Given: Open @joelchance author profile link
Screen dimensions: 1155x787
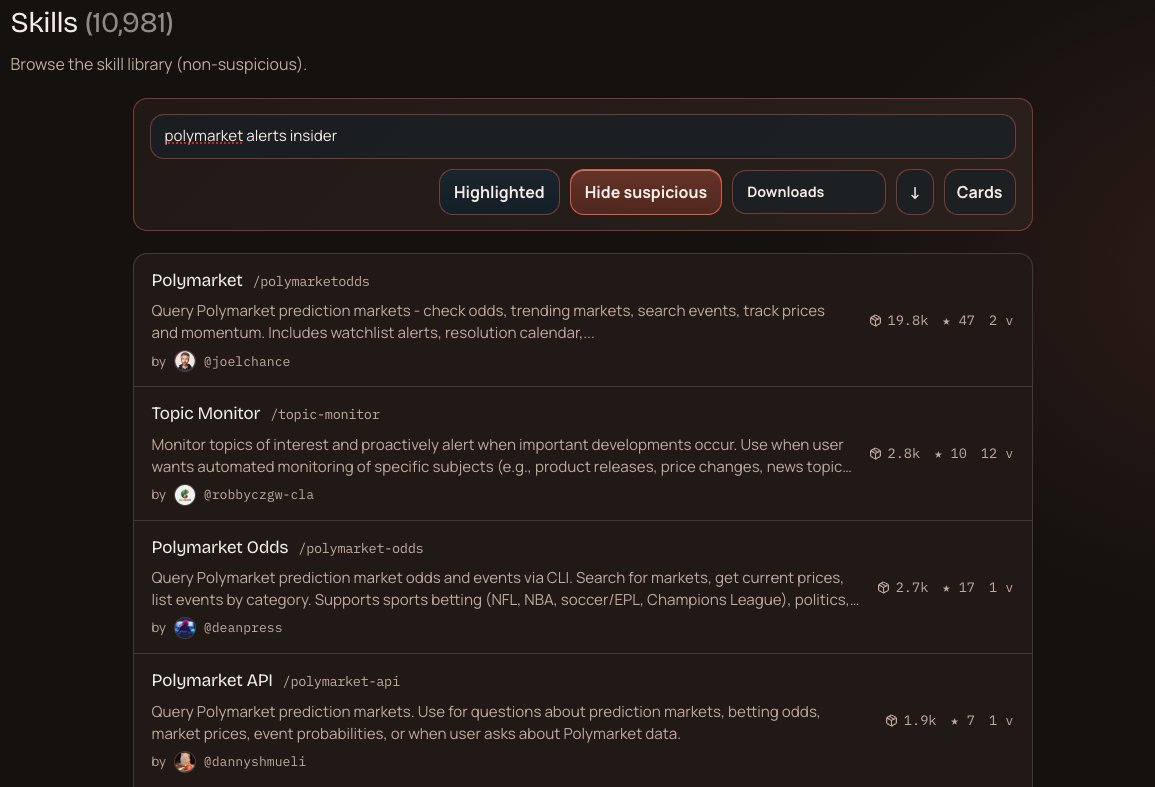Looking at the screenshot, I should [x=247, y=362].
